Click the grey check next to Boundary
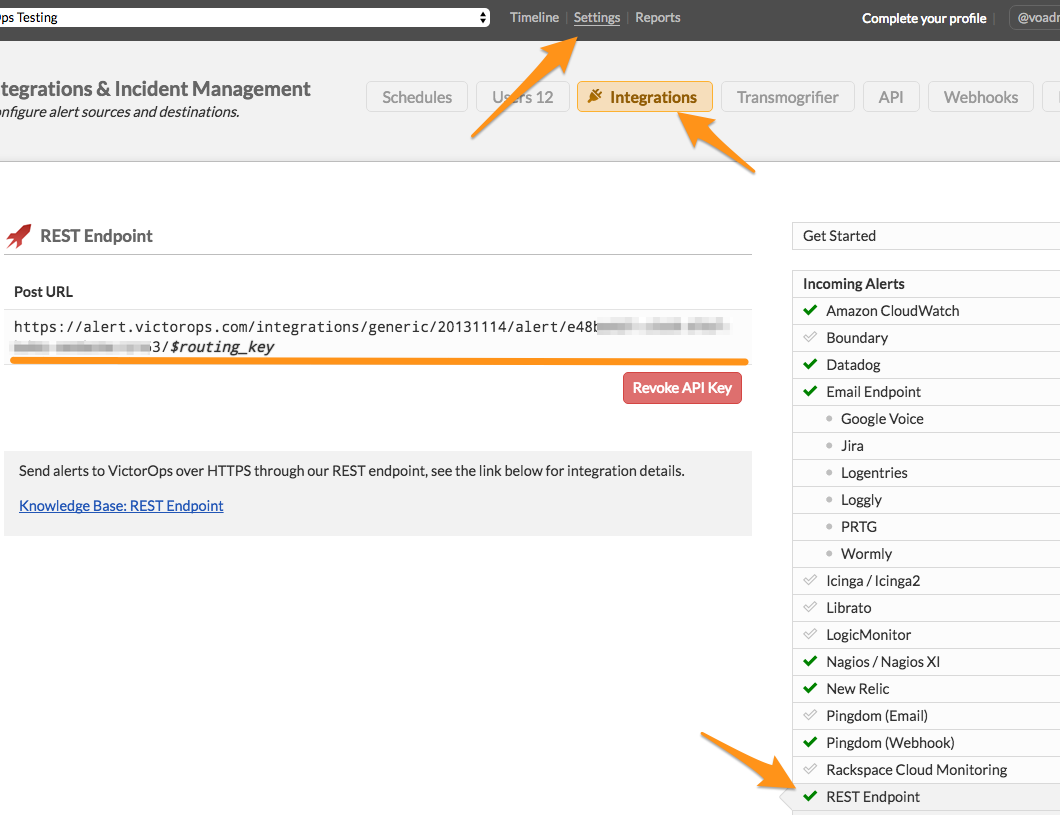Screen dimensions: 1060x815 tap(810, 337)
